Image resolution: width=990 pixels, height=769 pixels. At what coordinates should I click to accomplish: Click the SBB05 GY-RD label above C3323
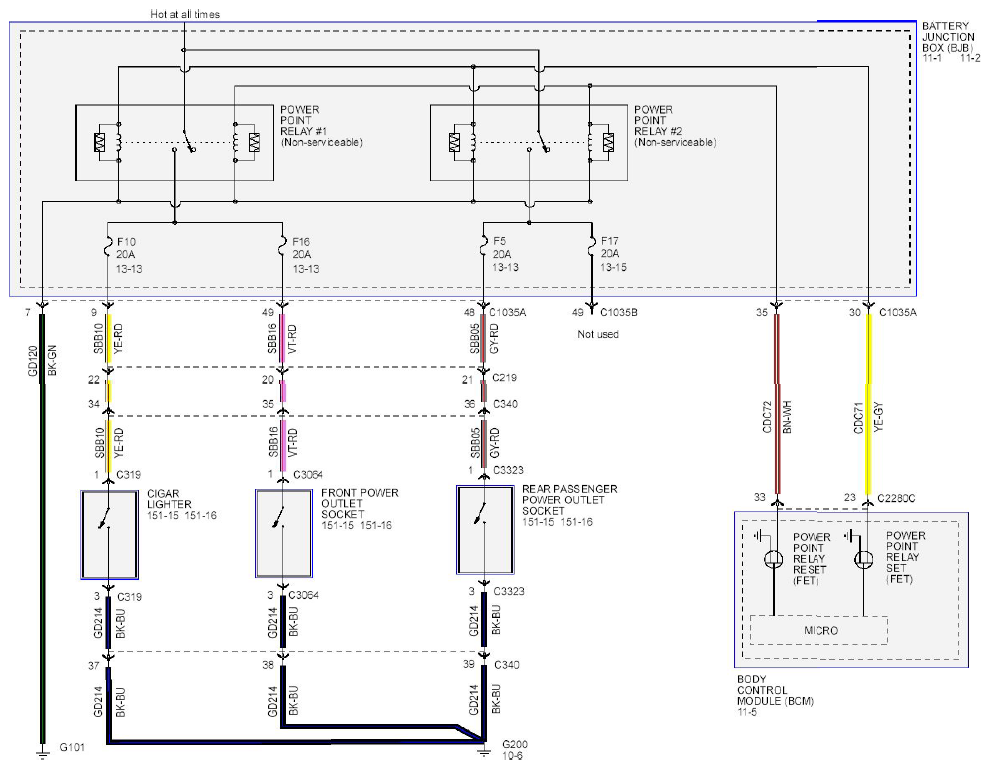(x=485, y=443)
